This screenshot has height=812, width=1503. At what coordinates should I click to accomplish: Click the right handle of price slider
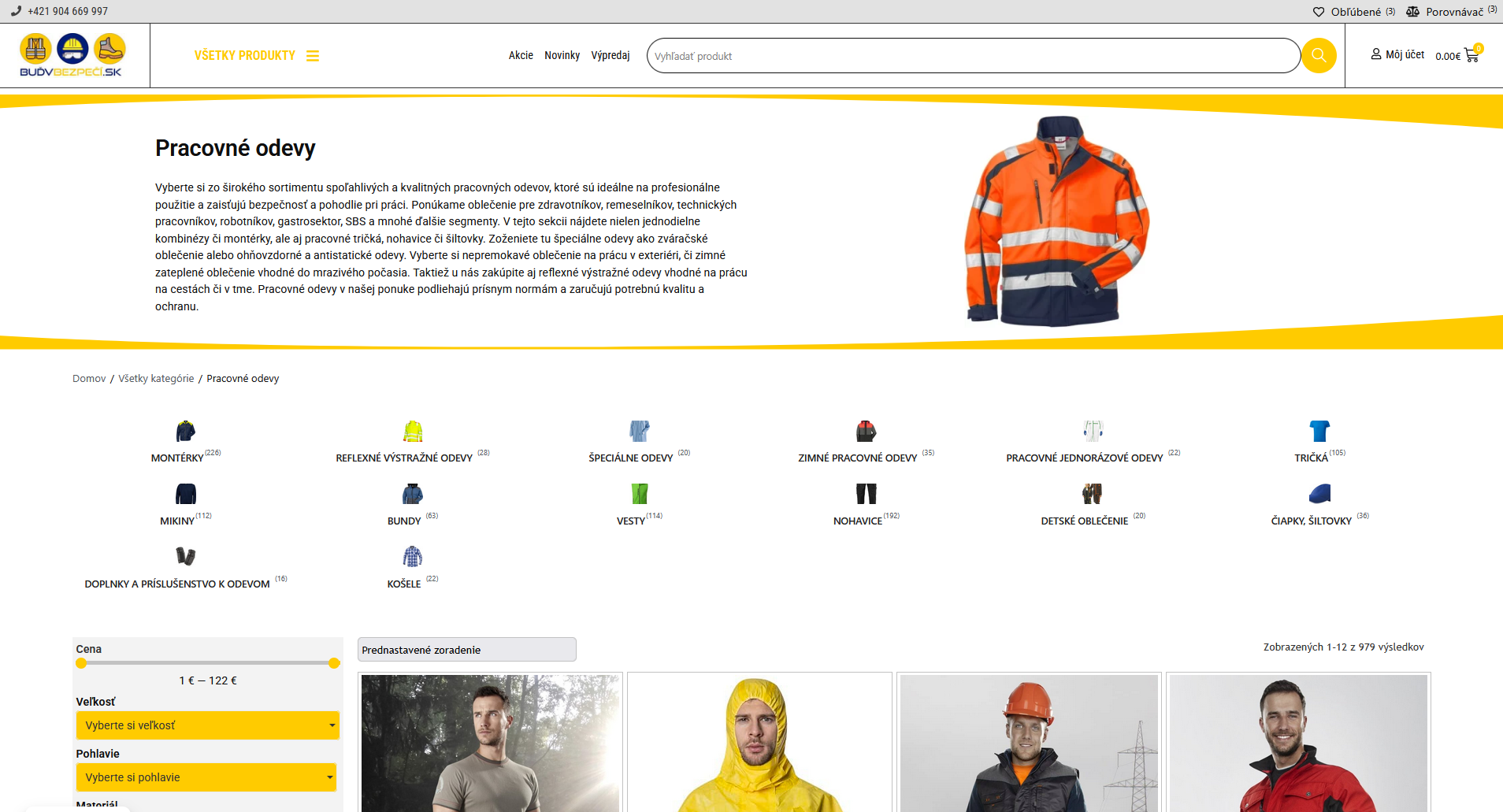[x=334, y=663]
